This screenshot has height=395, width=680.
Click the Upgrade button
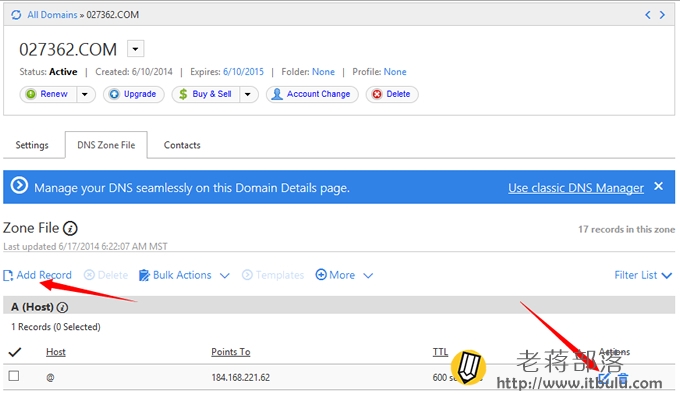(x=134, y=94)
